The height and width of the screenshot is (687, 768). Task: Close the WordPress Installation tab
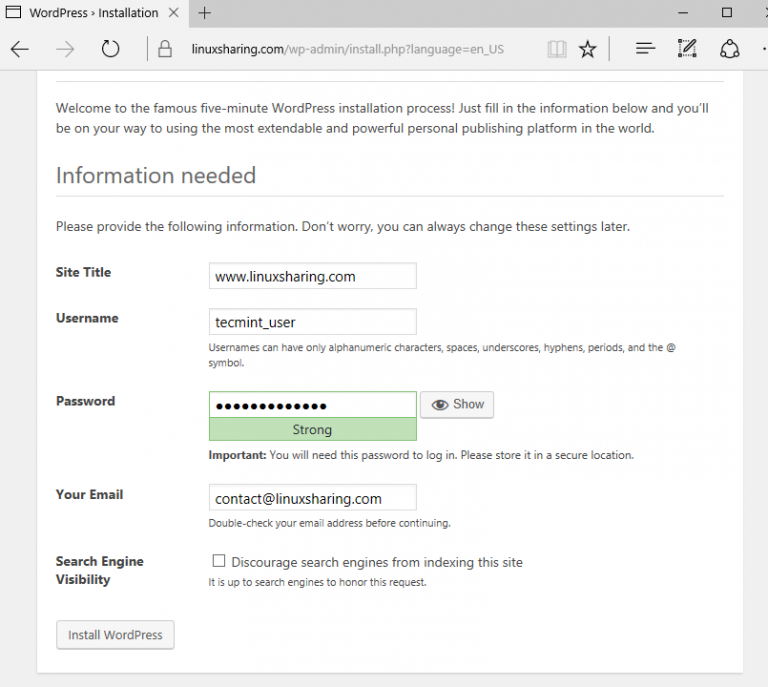(173, 13)
